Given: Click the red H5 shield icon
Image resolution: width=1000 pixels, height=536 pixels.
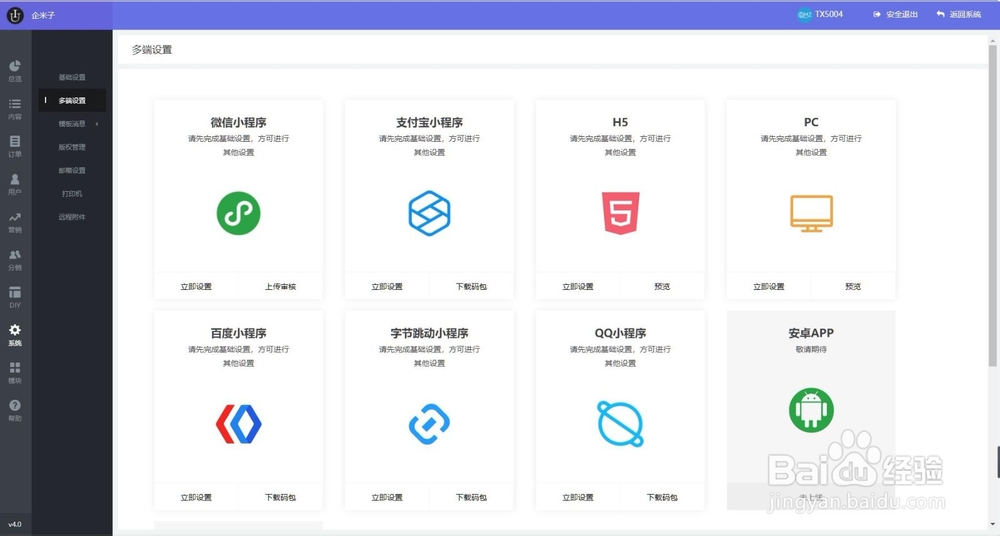Looking at the screenshot, I should [x=621, y=213].
